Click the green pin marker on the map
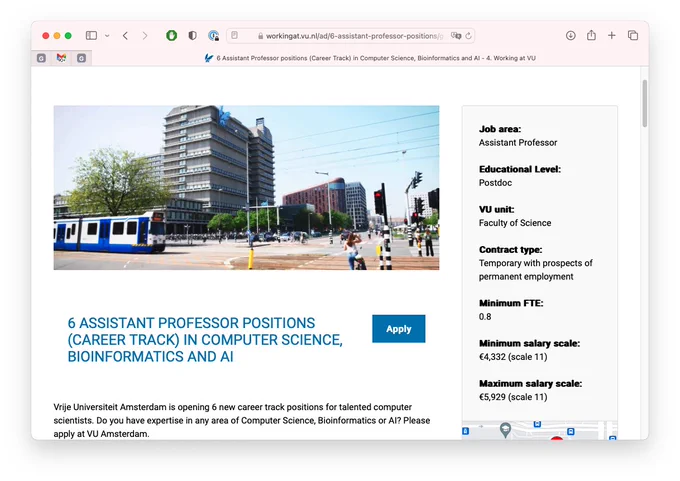This screenshot has width=680, height=481. tap(505, 430)
